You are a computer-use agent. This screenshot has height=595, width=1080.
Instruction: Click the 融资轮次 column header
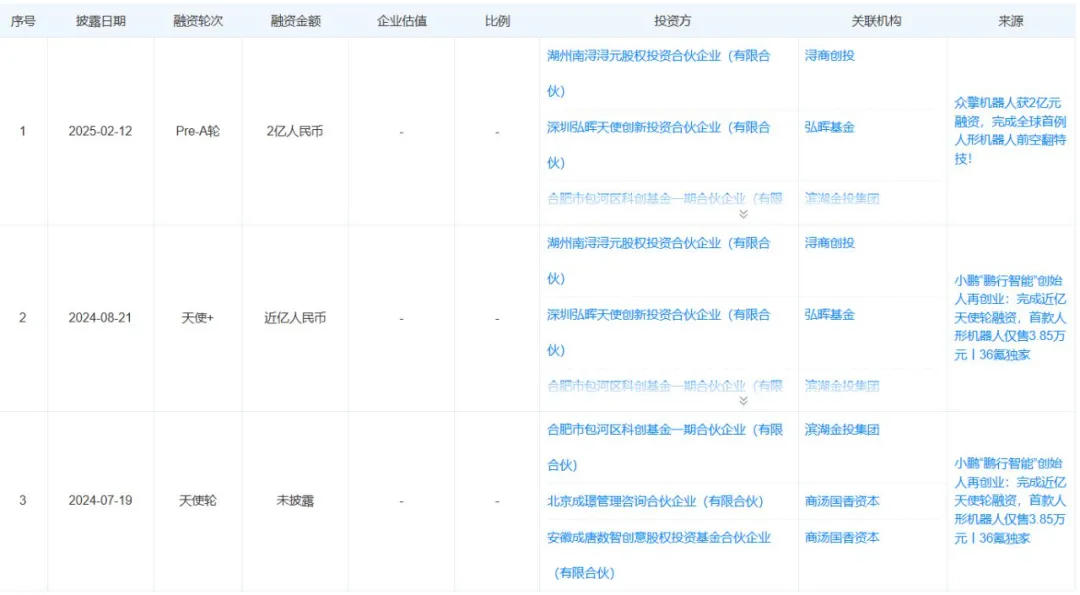198,21
